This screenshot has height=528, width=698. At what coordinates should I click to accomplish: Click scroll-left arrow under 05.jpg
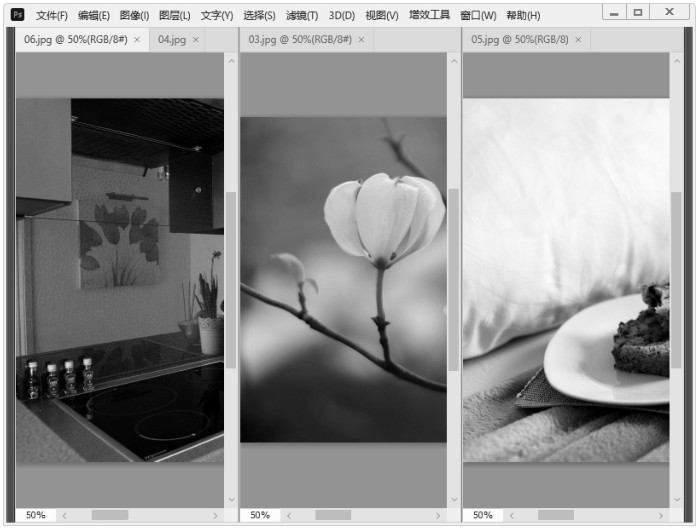pos(512,516)
